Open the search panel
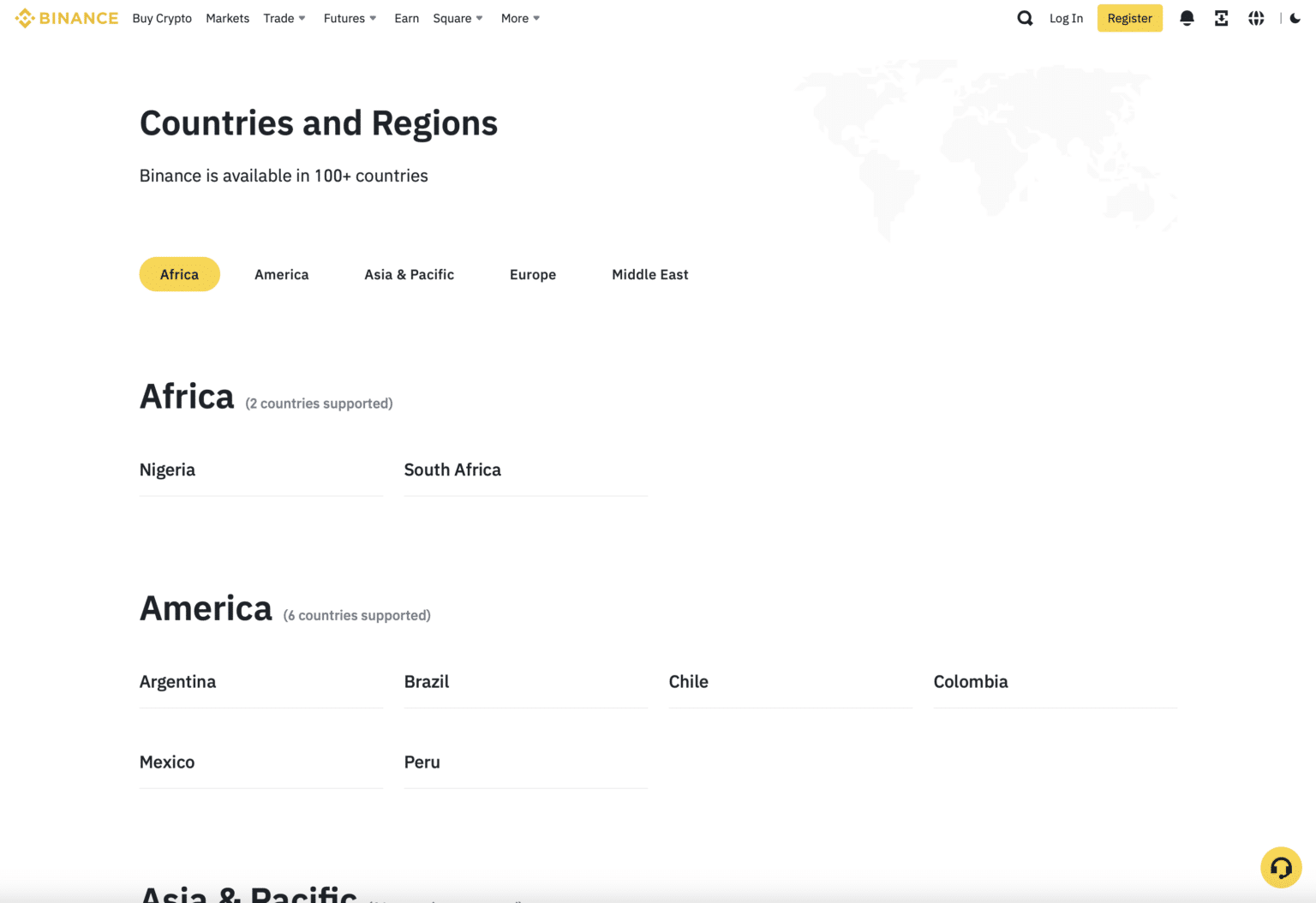The height and width of the screenshot is (903, 1316). [1025, 18]
